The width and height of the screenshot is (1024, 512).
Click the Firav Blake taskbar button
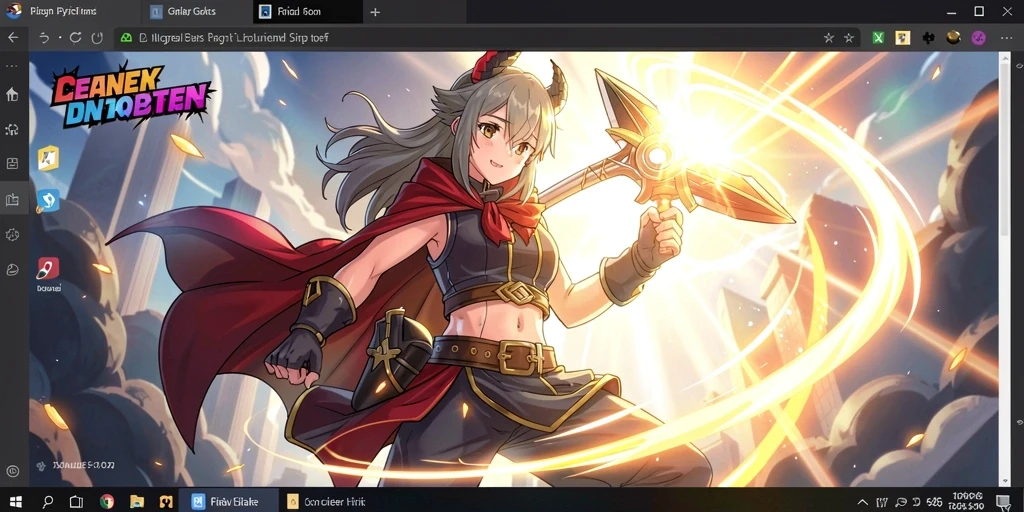pyautogui.click(x=229, y=502)
